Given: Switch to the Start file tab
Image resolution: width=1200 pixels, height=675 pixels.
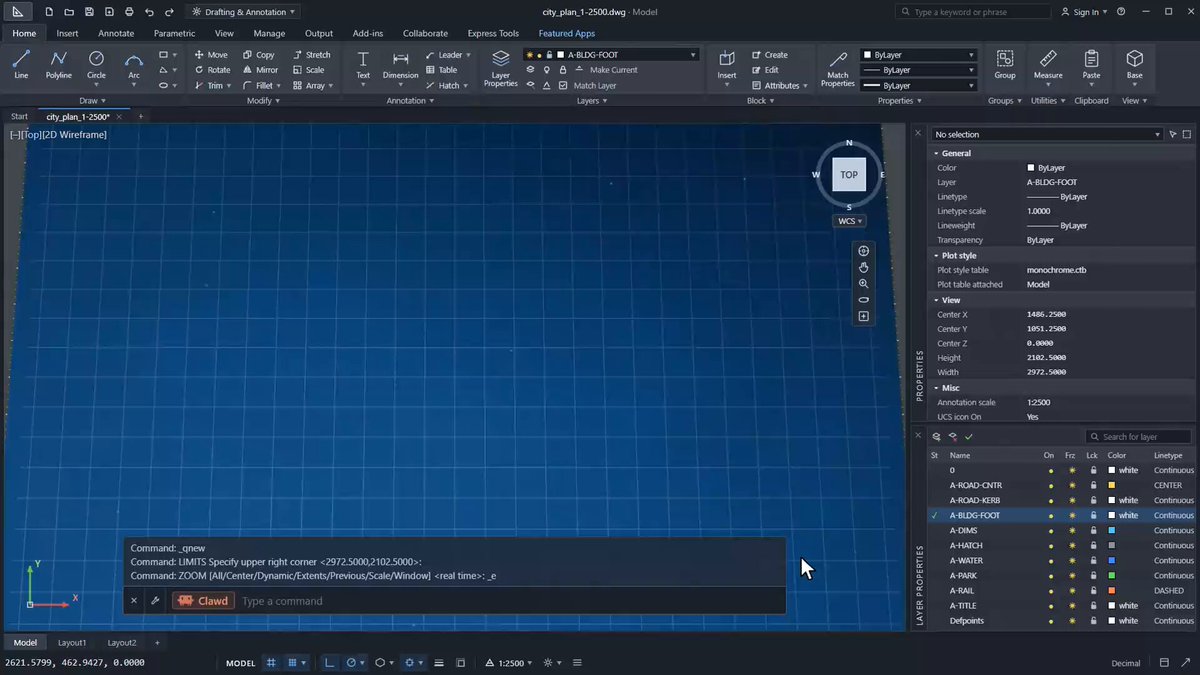Looking at the screenshot, I should [x=19, y=116].
